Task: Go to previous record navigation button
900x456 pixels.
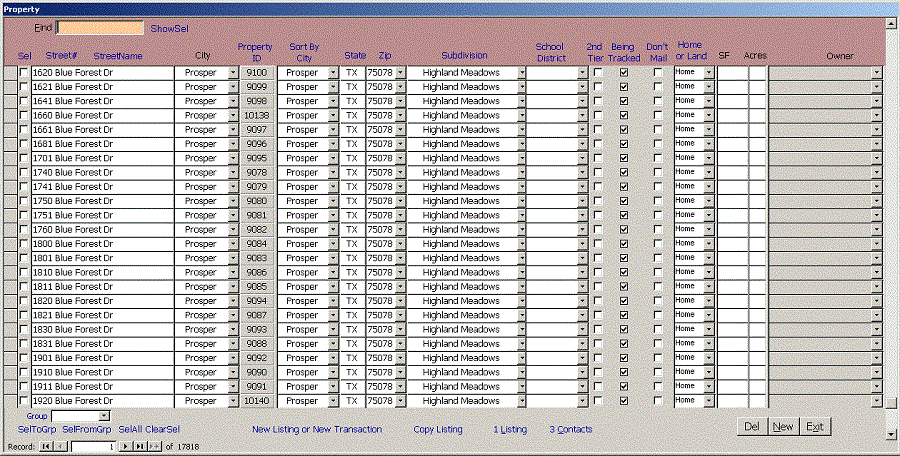Action: (61, 446)
